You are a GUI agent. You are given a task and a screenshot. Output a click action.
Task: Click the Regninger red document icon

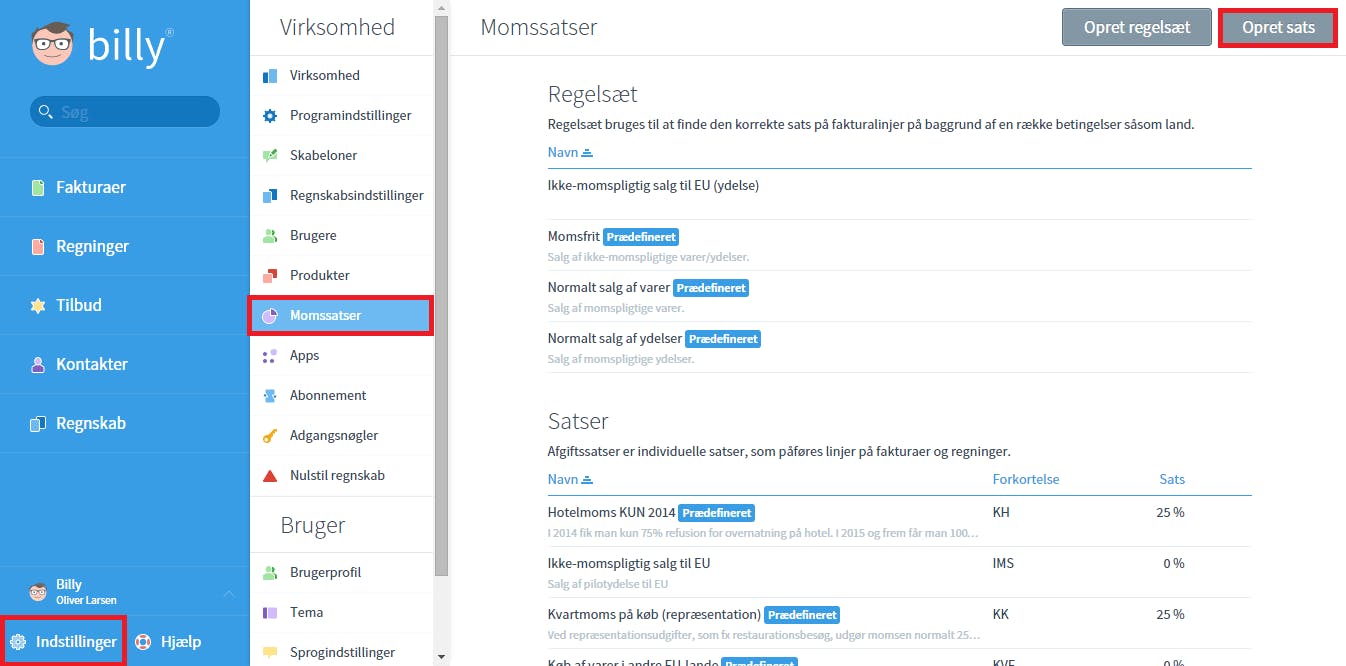[x=38, y=246]
